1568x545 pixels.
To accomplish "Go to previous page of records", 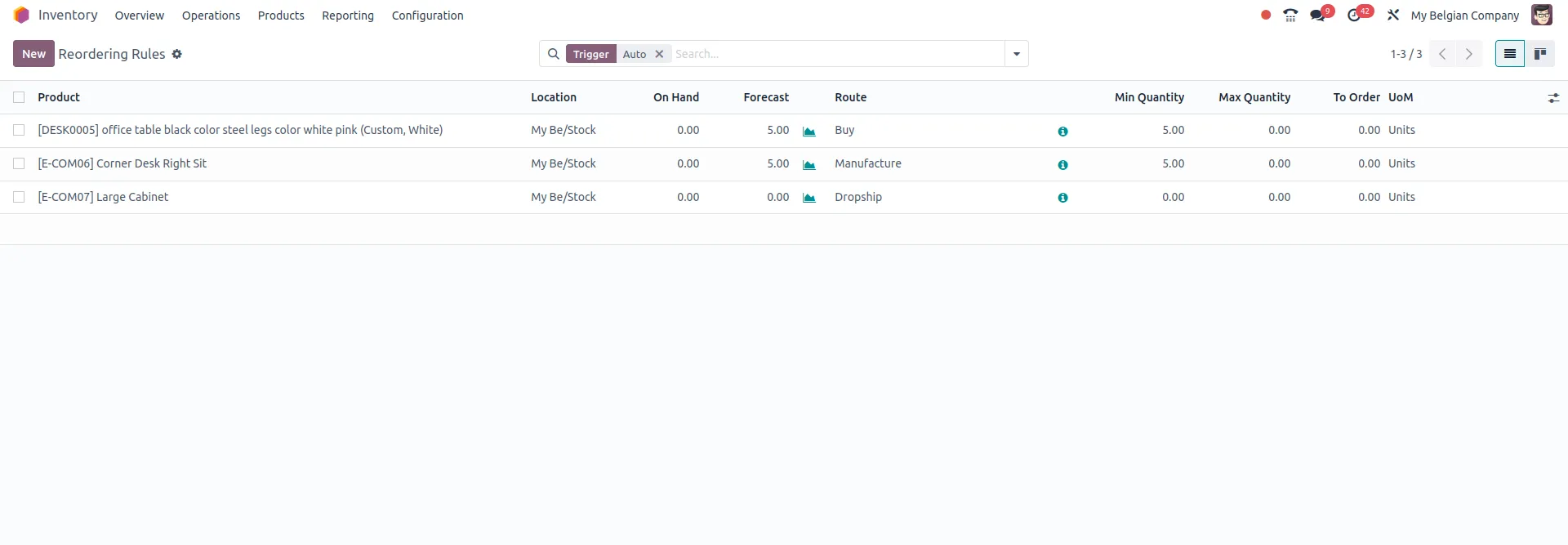I will pos(1442,54).
